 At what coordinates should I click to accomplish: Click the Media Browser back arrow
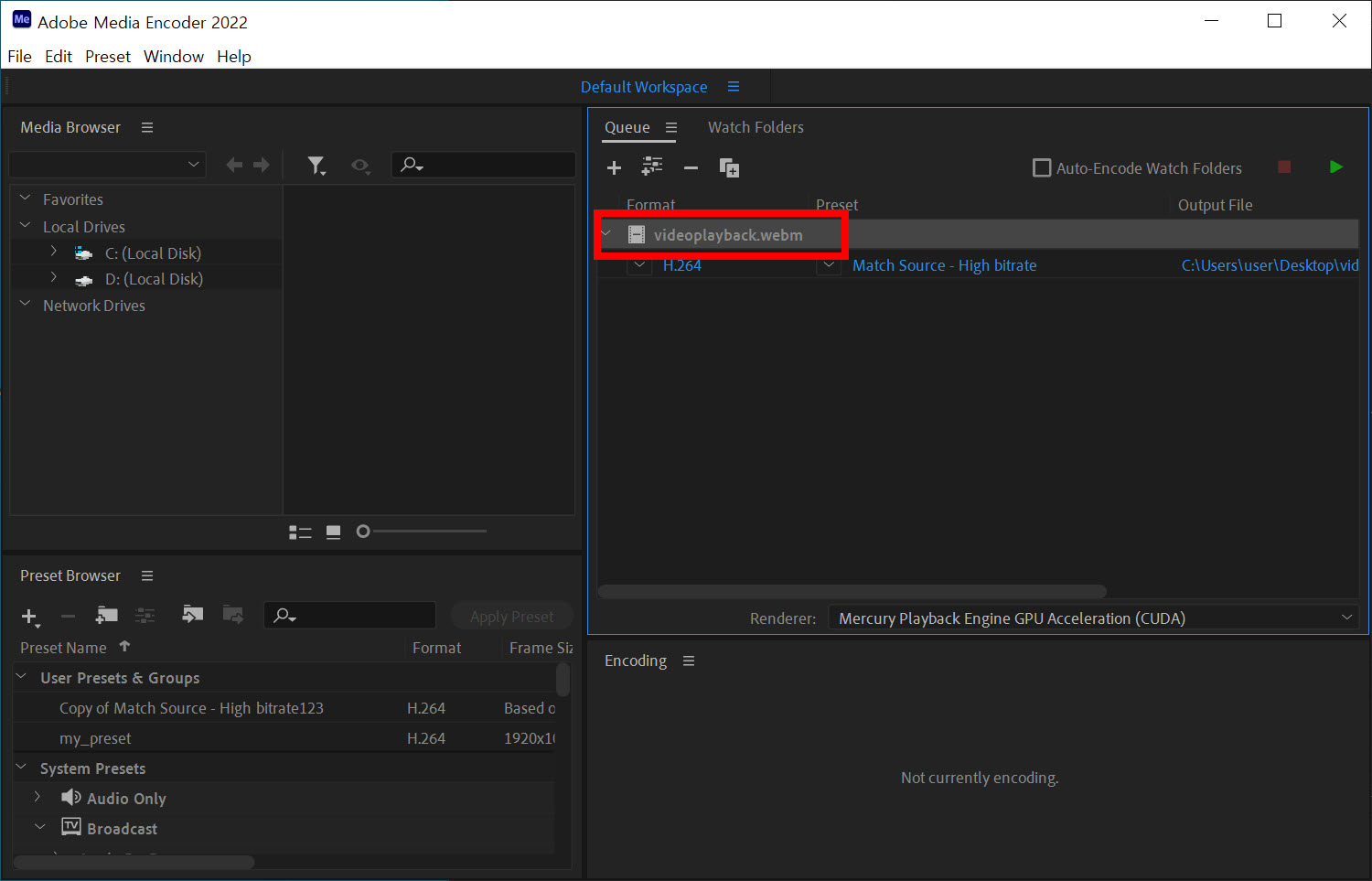(x=234, y=165)
